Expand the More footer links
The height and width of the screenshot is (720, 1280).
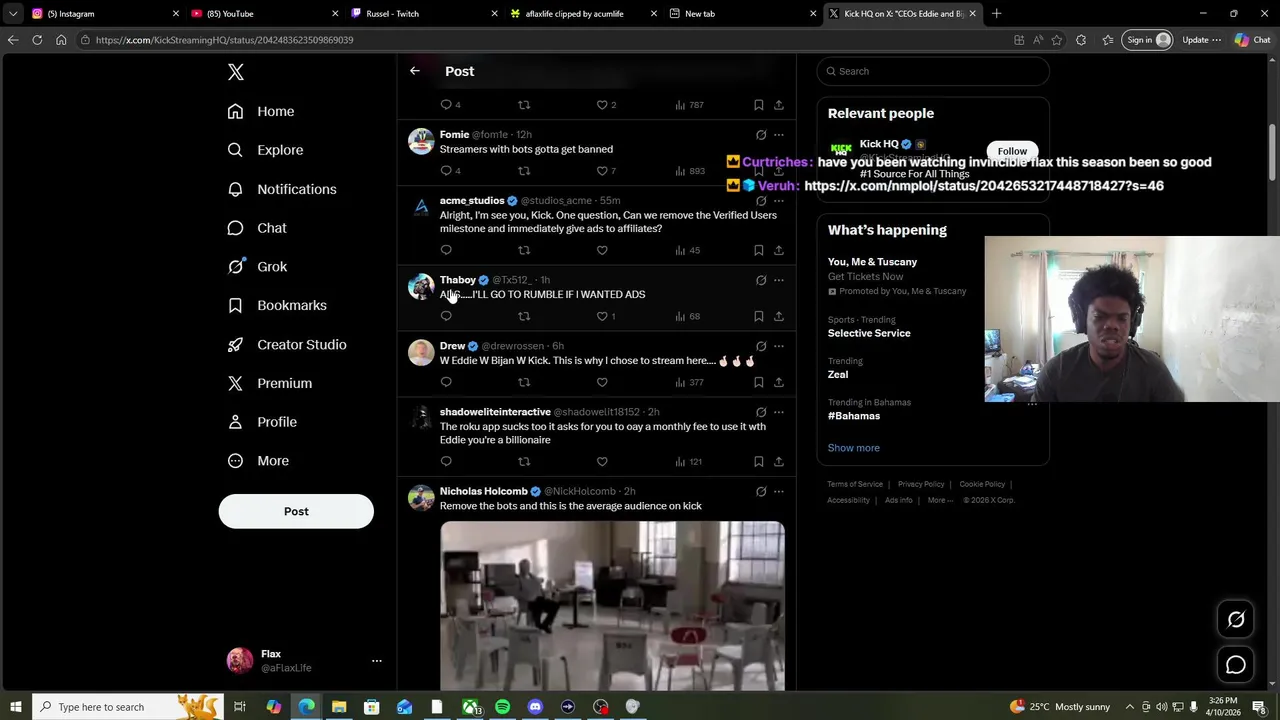click(939, 500)
